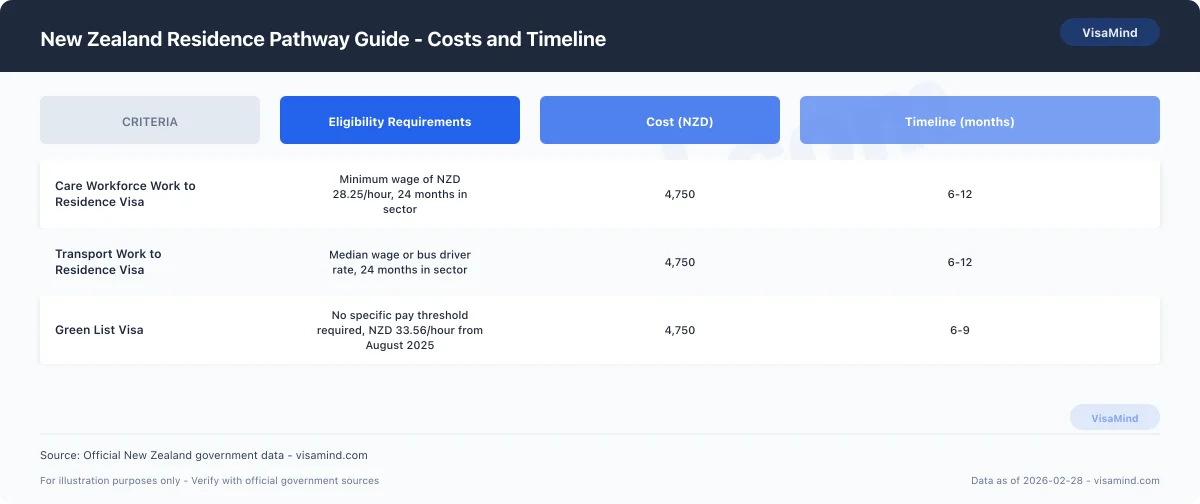Click 'Minimum wage of NZD 28.25/hour' eligibility cell

400,194
